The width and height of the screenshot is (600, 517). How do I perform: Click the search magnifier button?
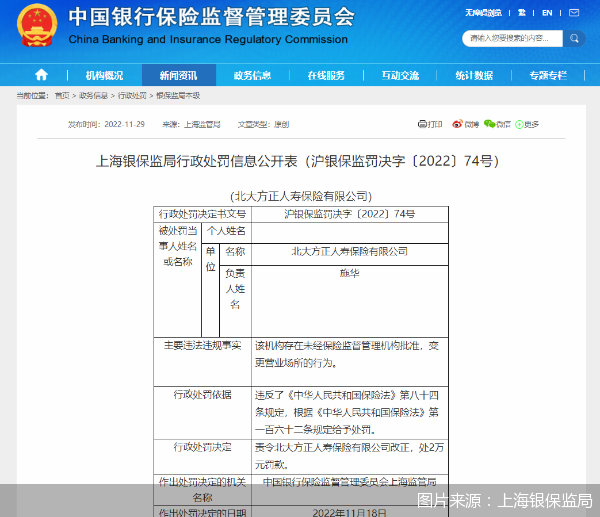coord(575,38)
